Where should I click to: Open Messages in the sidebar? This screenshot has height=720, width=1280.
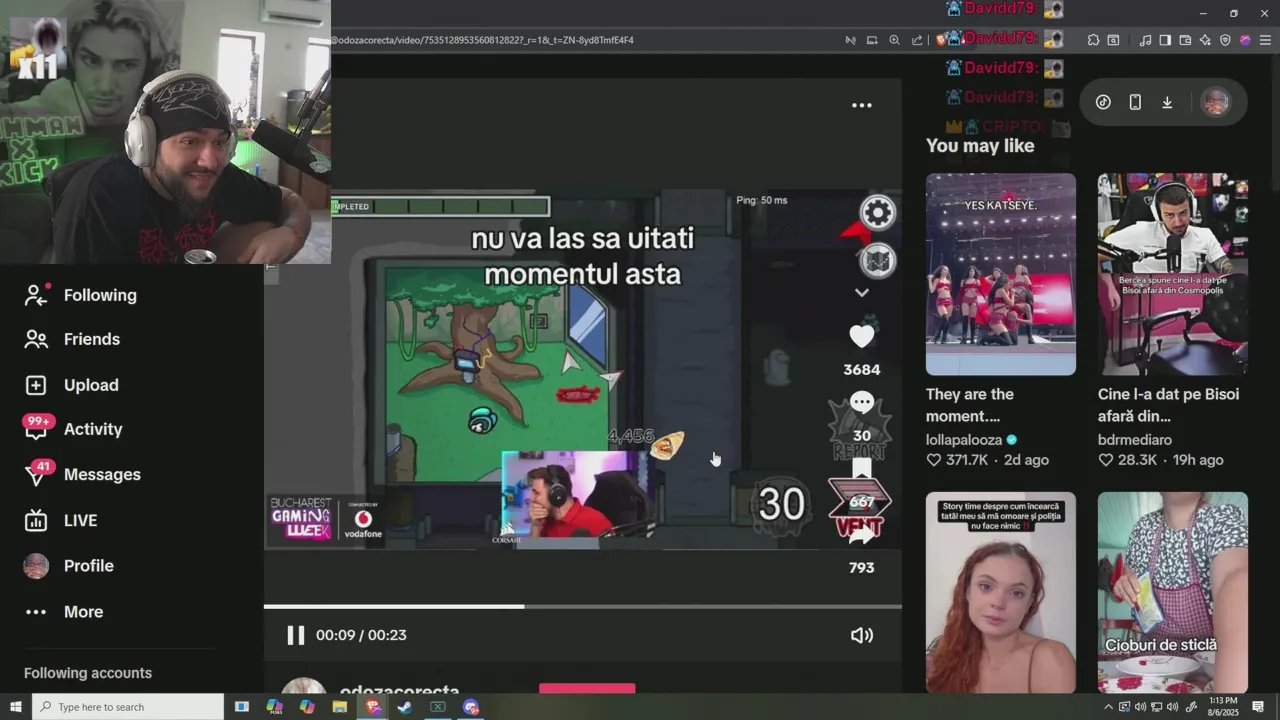(102, 474)
